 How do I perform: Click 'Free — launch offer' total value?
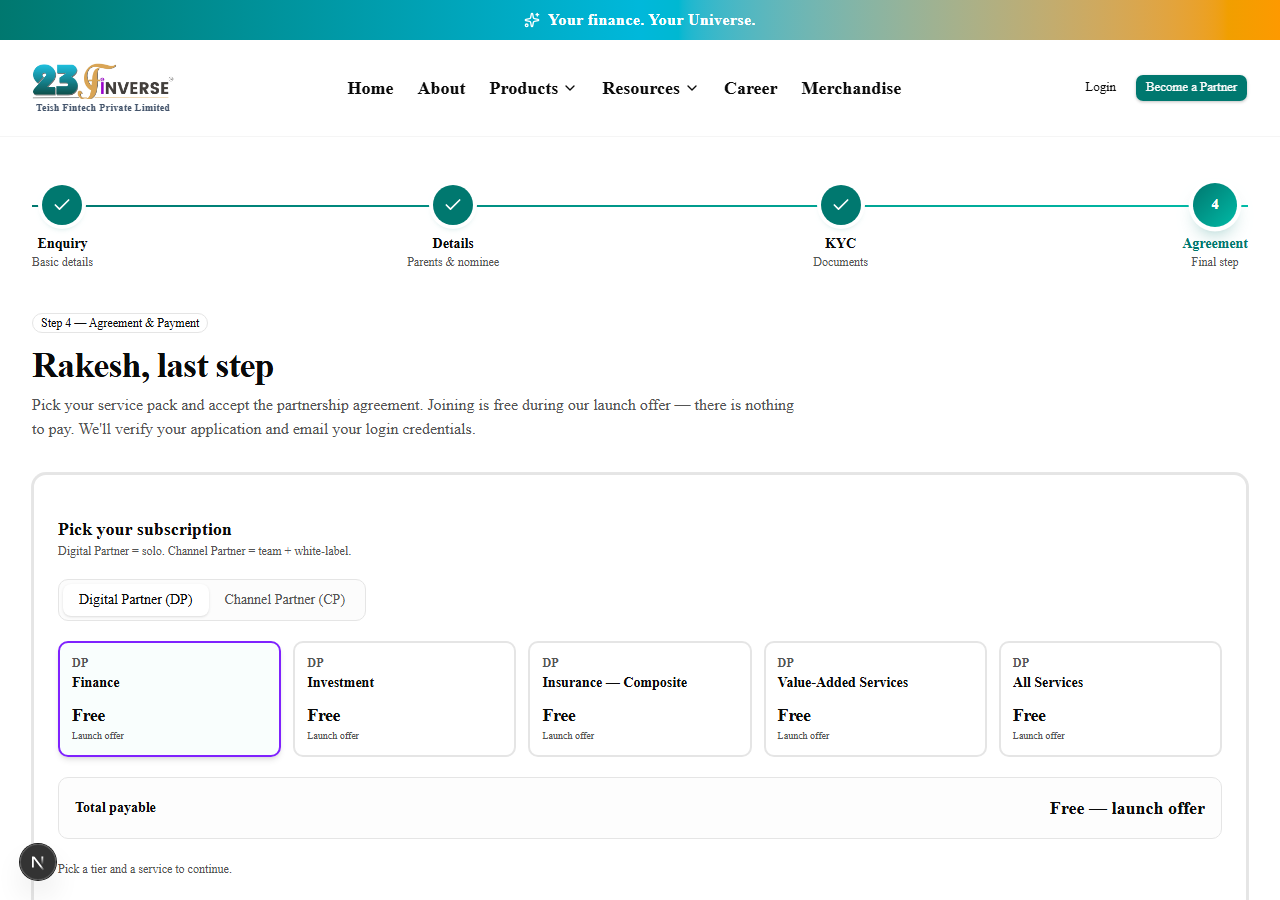(x=1127, y=808)
